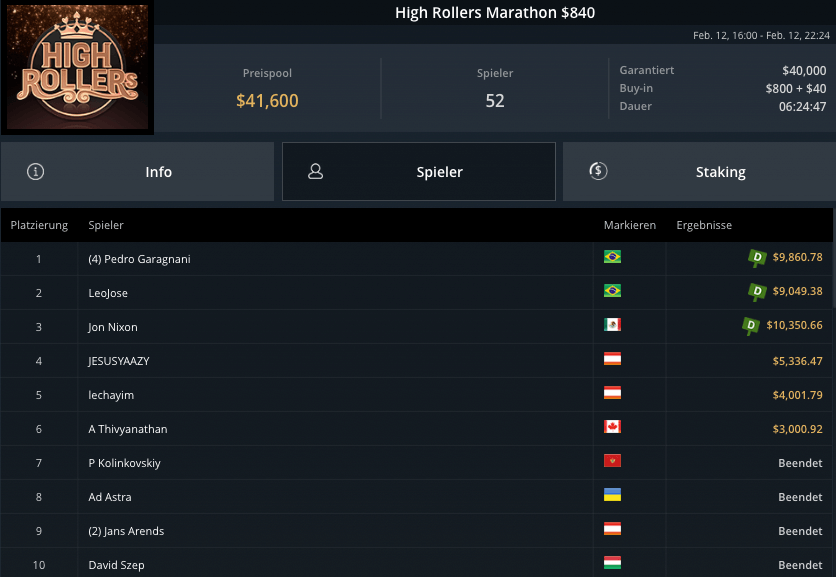This screenshot has height=577, width=836.
Task: Click the info circle icon
Action: pyautogui.click(x=36, y=171)
